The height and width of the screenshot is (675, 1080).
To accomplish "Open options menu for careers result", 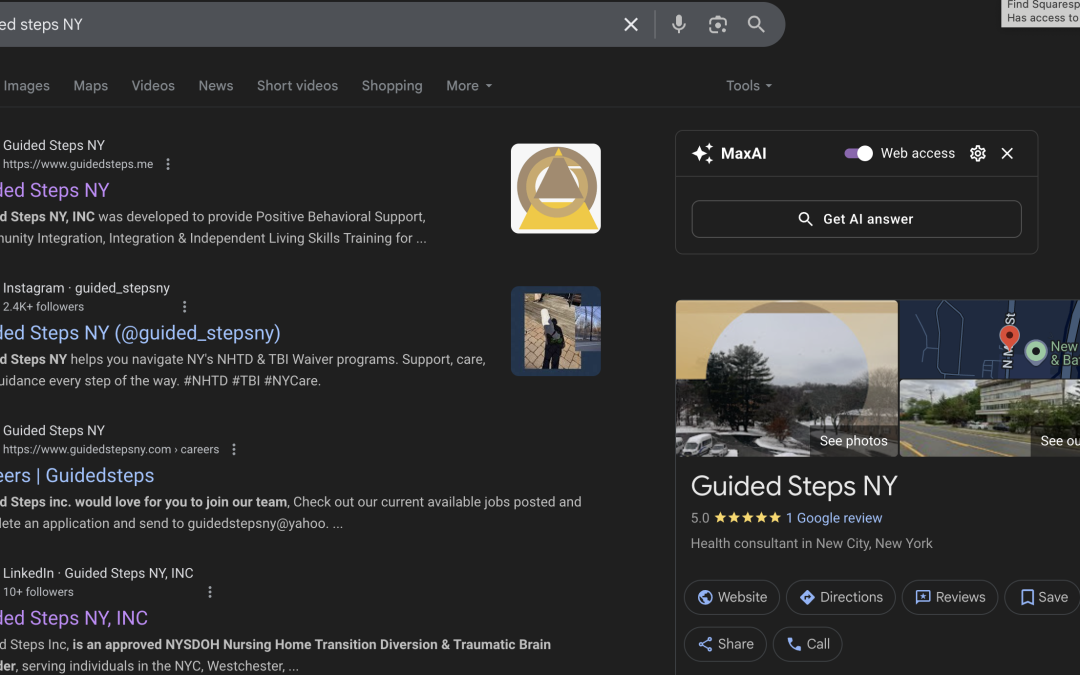I will click(x=234, y=450).
